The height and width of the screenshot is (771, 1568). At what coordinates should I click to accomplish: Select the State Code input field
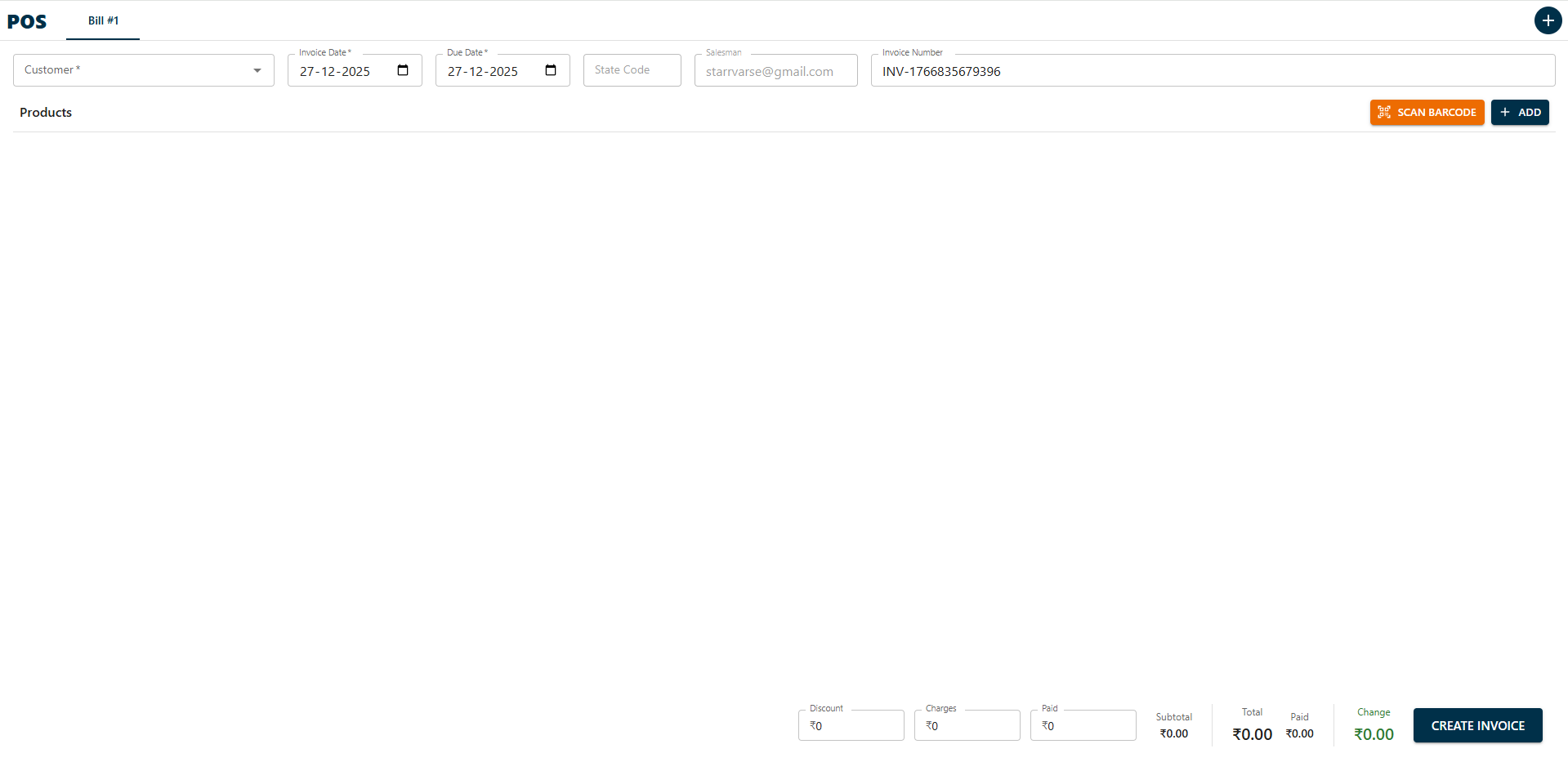coord(631,69)
